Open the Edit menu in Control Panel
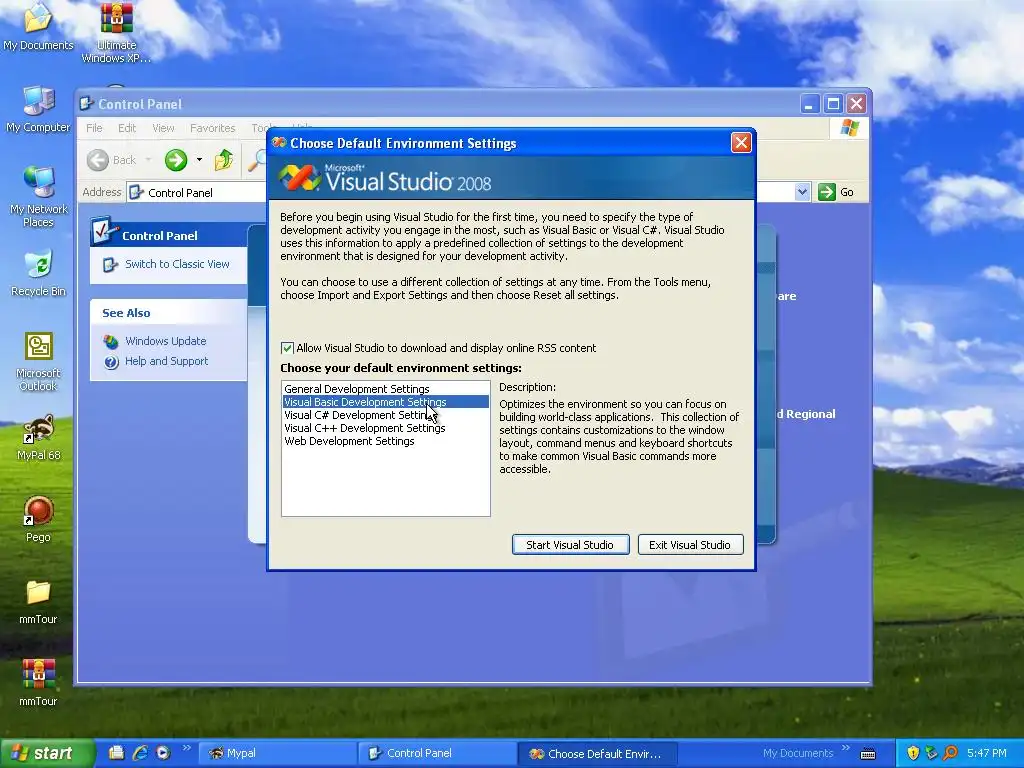Screen dimensions: 1024x768 pyautogui.click(x=127, y=128)
